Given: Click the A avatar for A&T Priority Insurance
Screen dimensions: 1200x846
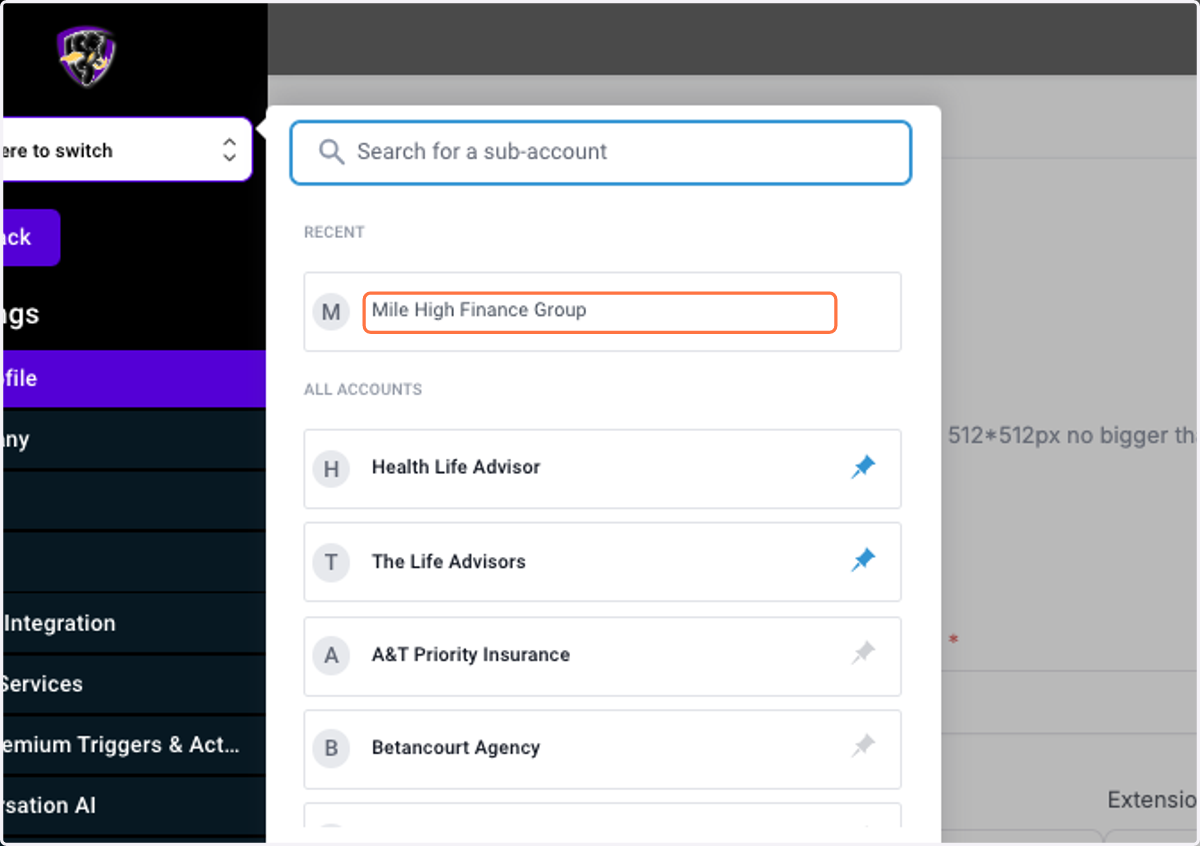Looking at the screenshot, I should click(x=331, y=656).
